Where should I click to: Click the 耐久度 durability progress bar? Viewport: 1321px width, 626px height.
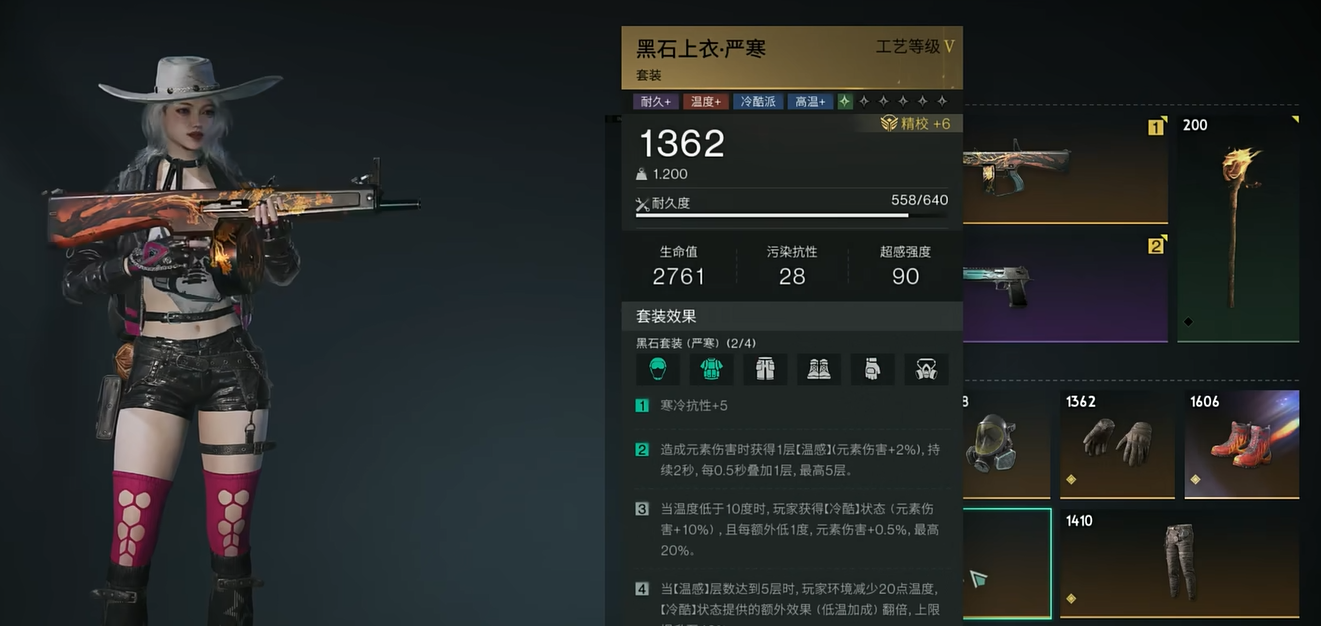pos(792,214)
